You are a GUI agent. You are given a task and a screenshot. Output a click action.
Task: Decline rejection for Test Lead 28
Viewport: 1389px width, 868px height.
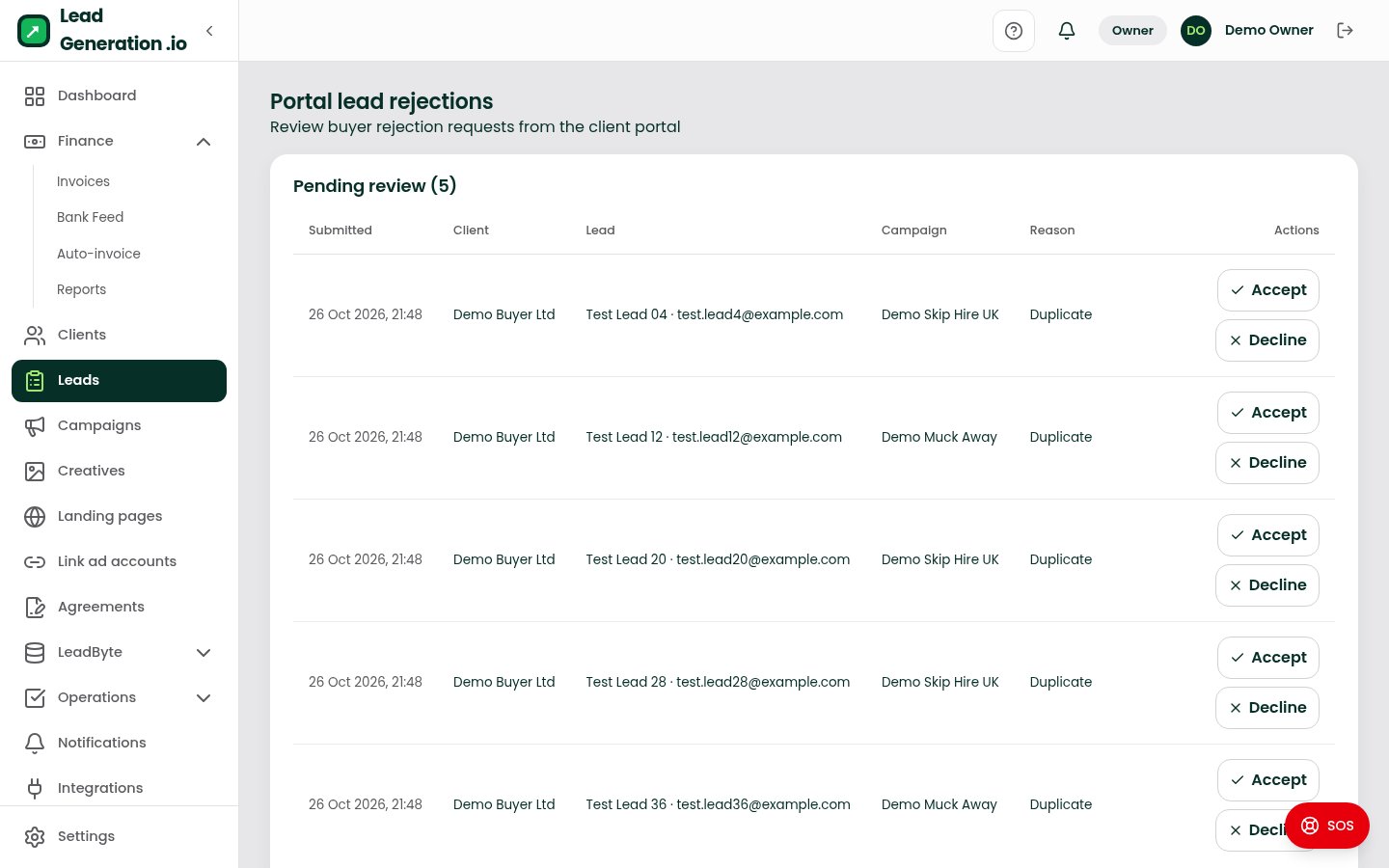click(x=1267, y=708)
